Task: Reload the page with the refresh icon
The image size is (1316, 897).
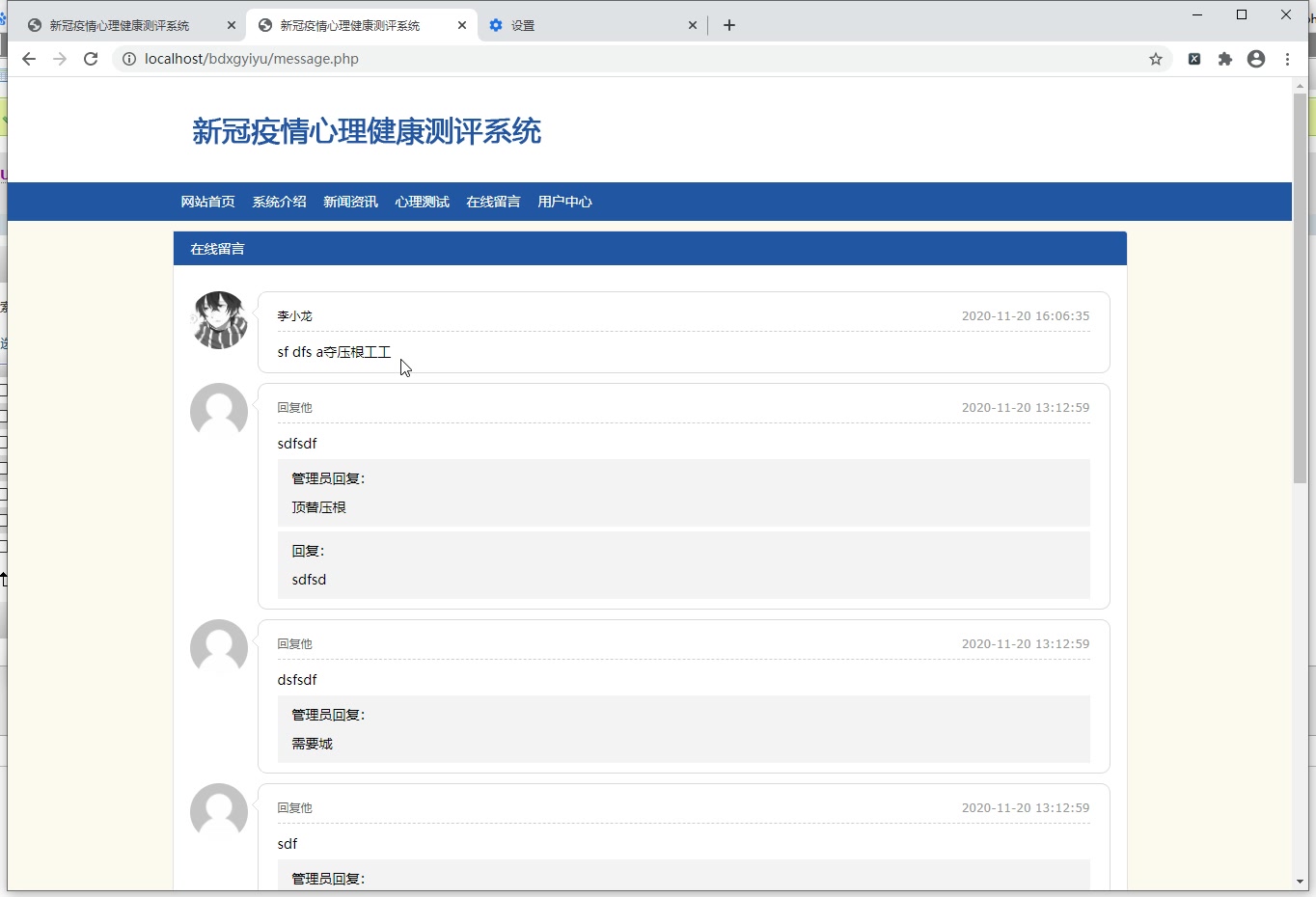Action: (x=91, y=59)
